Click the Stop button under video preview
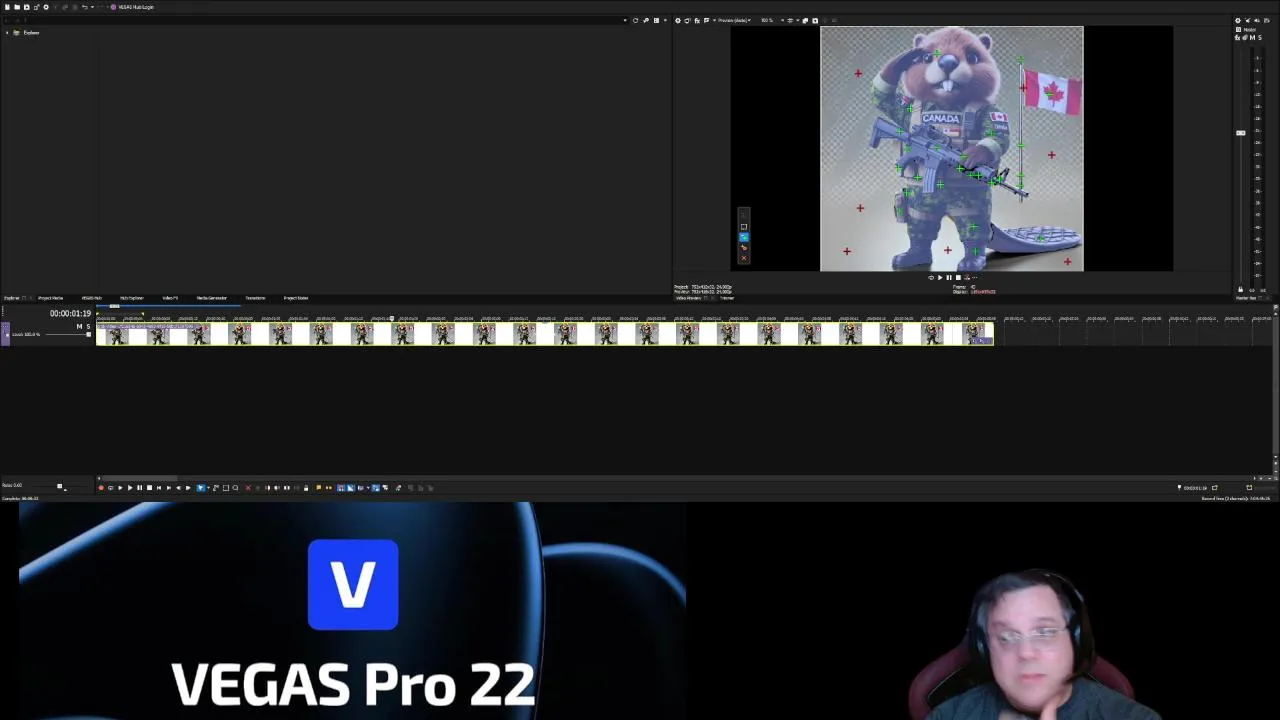This screenshot has width=1280, height=720. (x=957, y=278)
